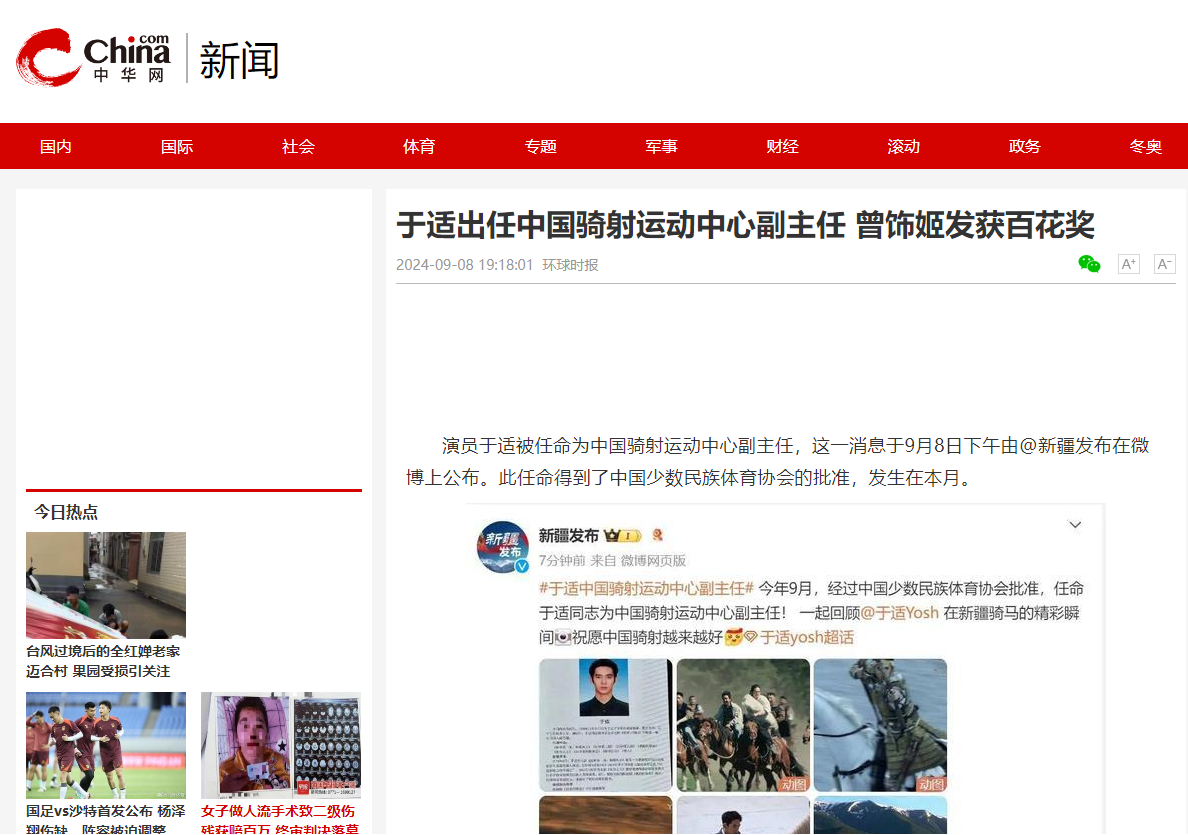Click the medal icon next to 新疆发布

tap(658, 536)
